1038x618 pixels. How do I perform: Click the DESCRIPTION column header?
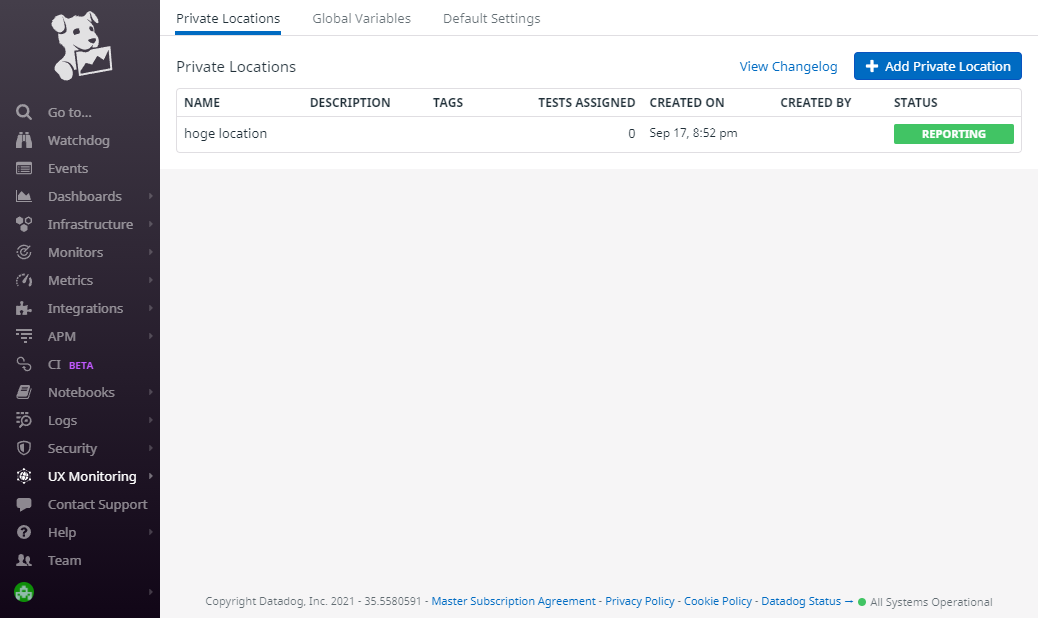pyautogui.click(x=350, y=103)
